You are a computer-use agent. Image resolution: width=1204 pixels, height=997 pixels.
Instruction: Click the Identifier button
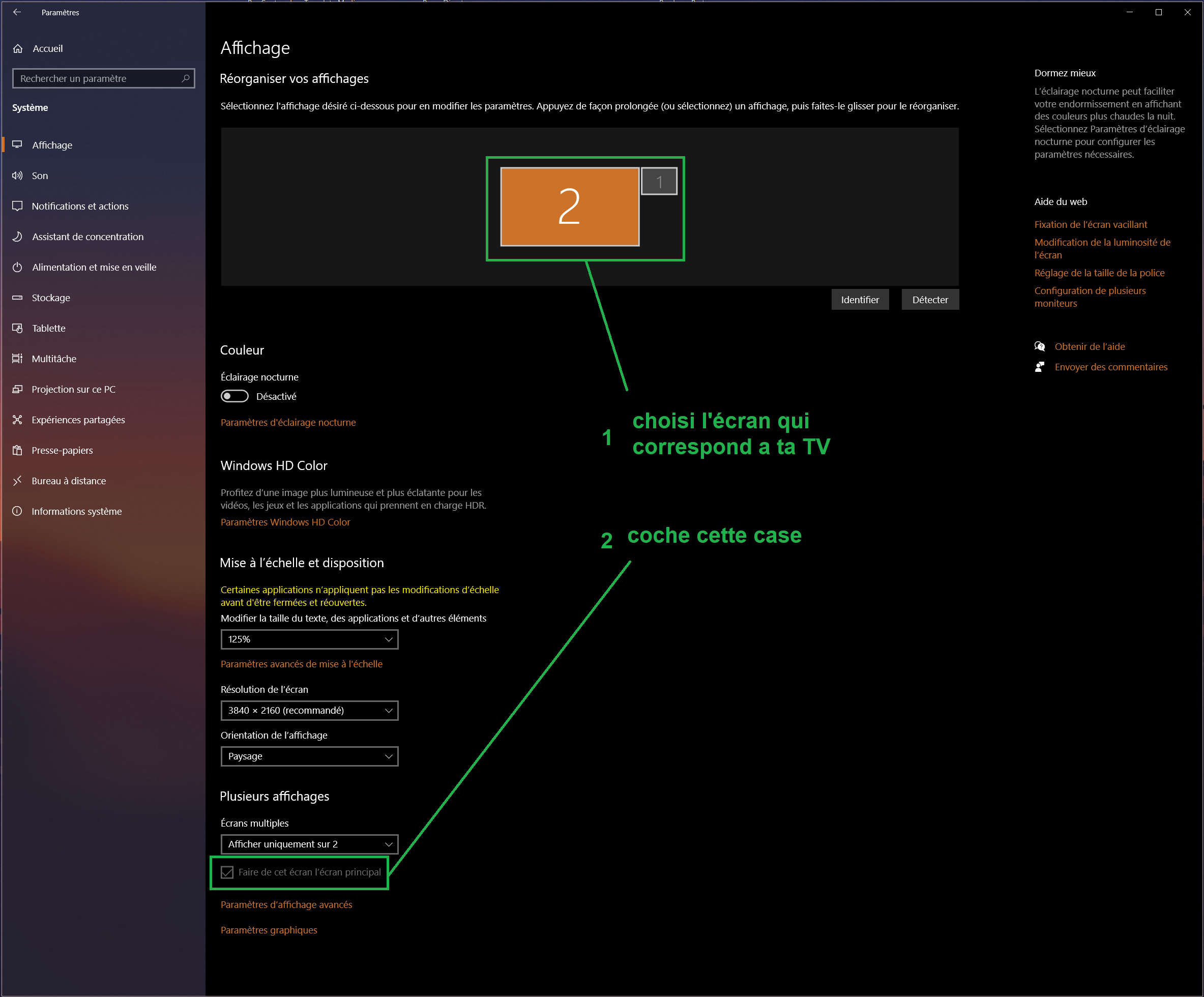pyautogui.click(x=860, y=299)
